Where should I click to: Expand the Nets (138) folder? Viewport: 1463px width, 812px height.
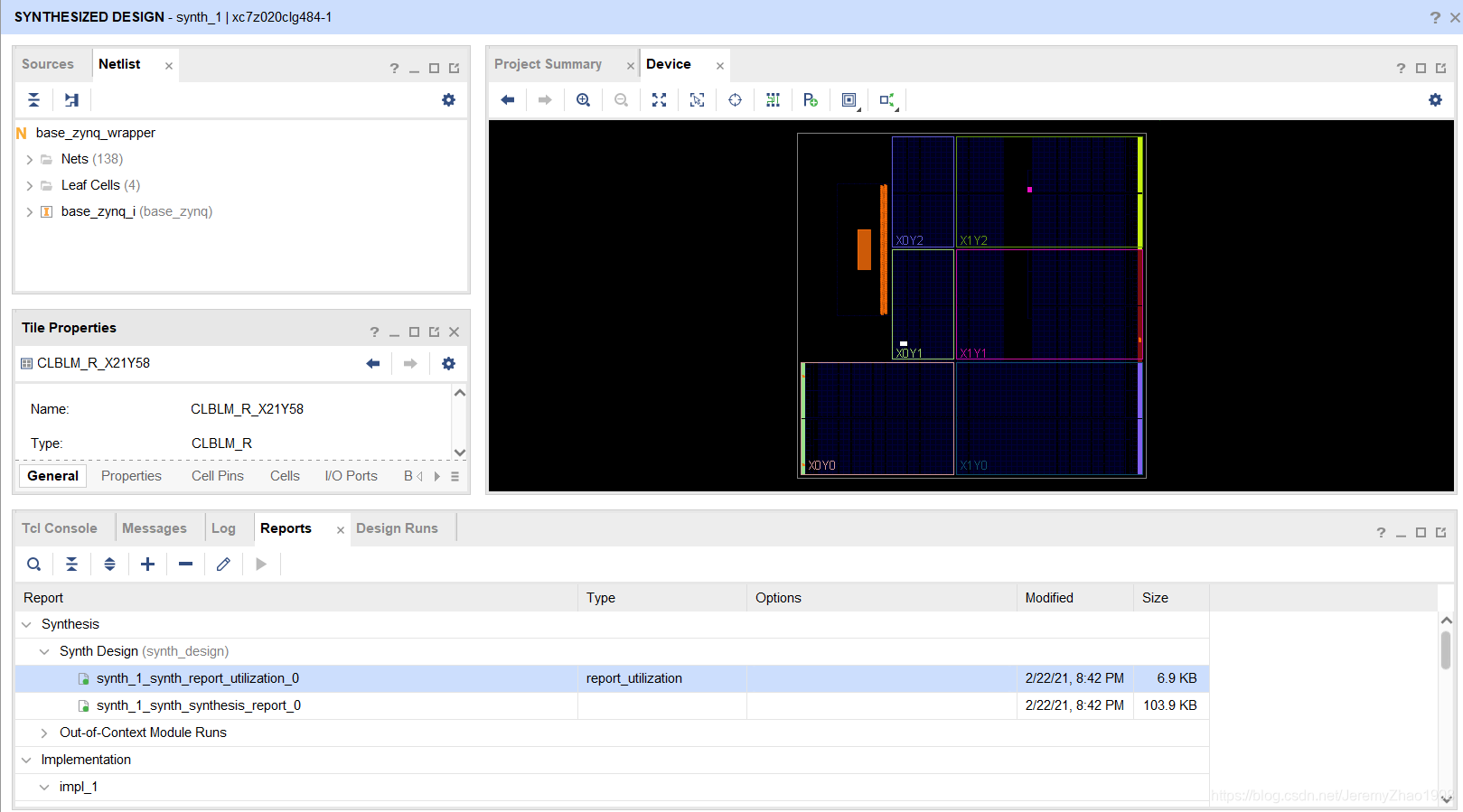pyautogui.click(x=30, y=160)
